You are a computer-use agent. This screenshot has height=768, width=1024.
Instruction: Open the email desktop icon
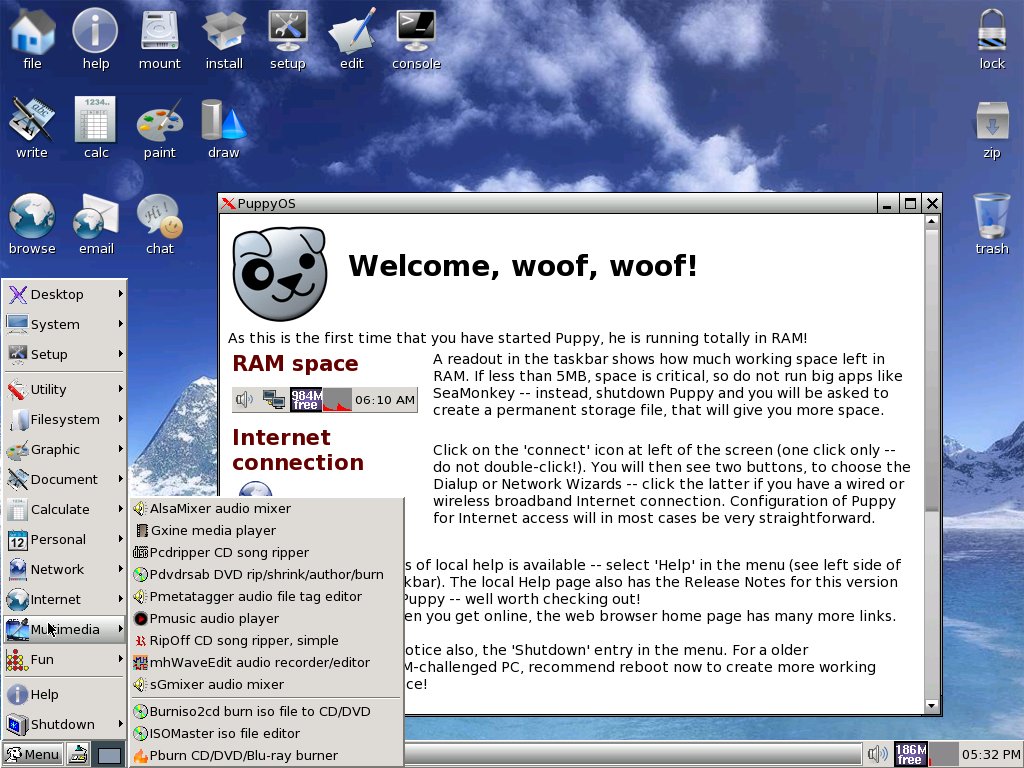(x=96, y=224)
